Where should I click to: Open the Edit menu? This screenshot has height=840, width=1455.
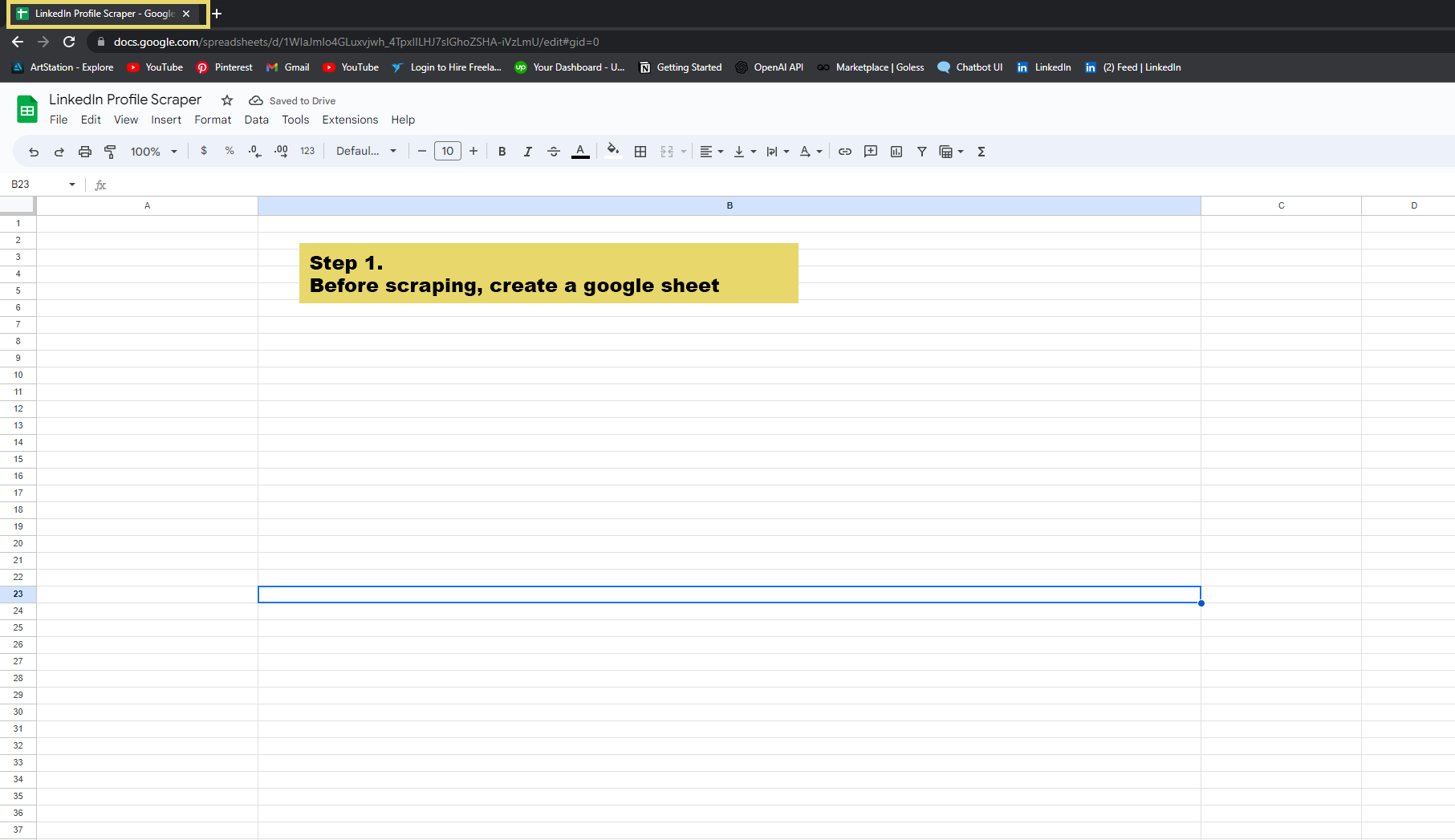pyautogui.click(x=91, y=120)
